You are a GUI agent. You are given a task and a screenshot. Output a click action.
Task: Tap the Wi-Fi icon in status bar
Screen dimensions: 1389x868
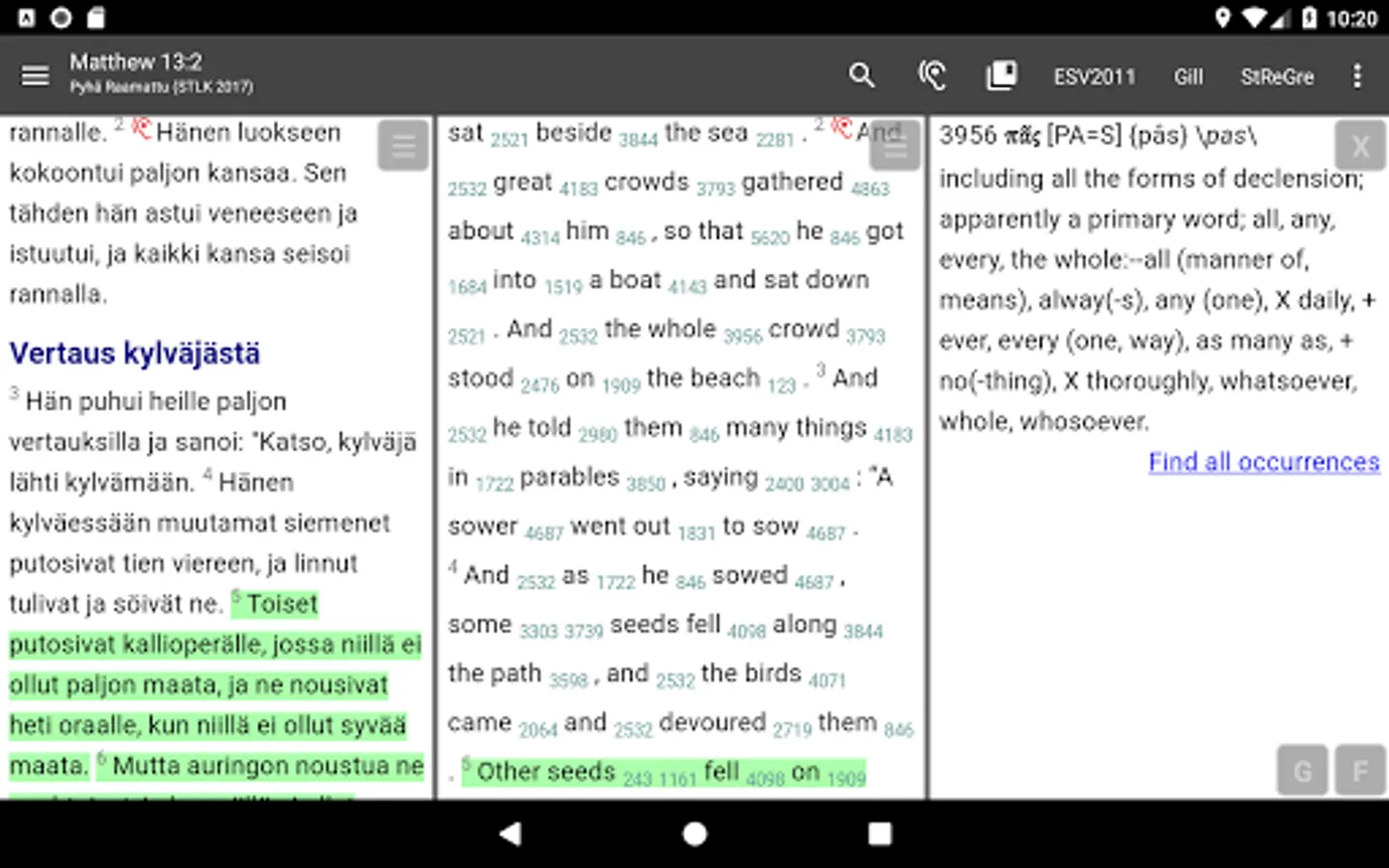tap(1254, 18)
